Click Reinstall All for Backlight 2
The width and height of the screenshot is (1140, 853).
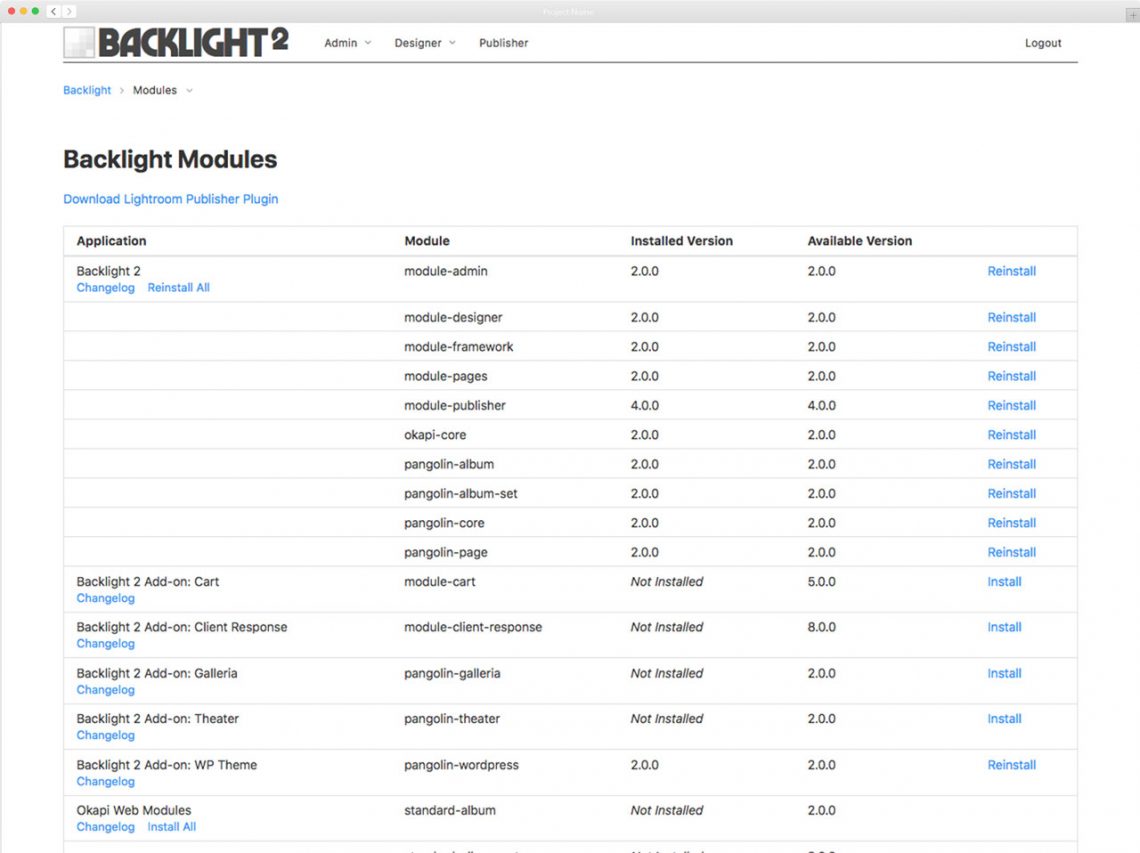point(179,288)
